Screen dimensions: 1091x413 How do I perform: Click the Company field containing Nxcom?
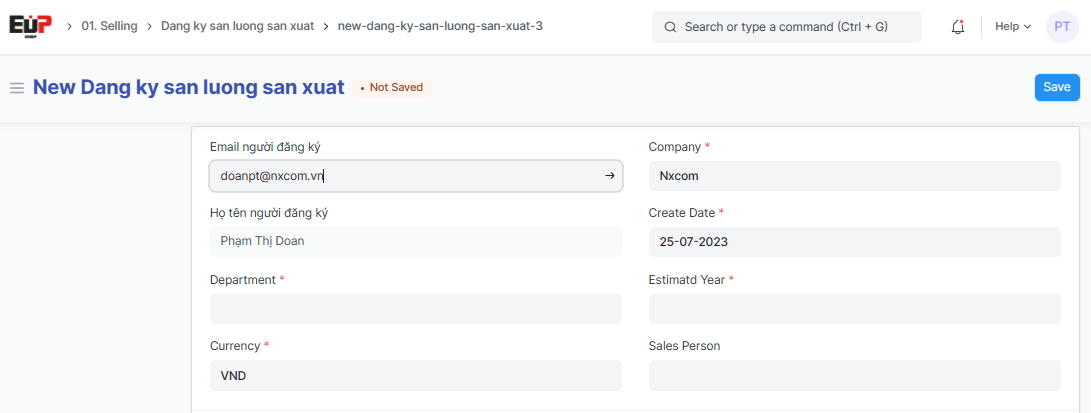pyautogui.click(x=854, y=176)
